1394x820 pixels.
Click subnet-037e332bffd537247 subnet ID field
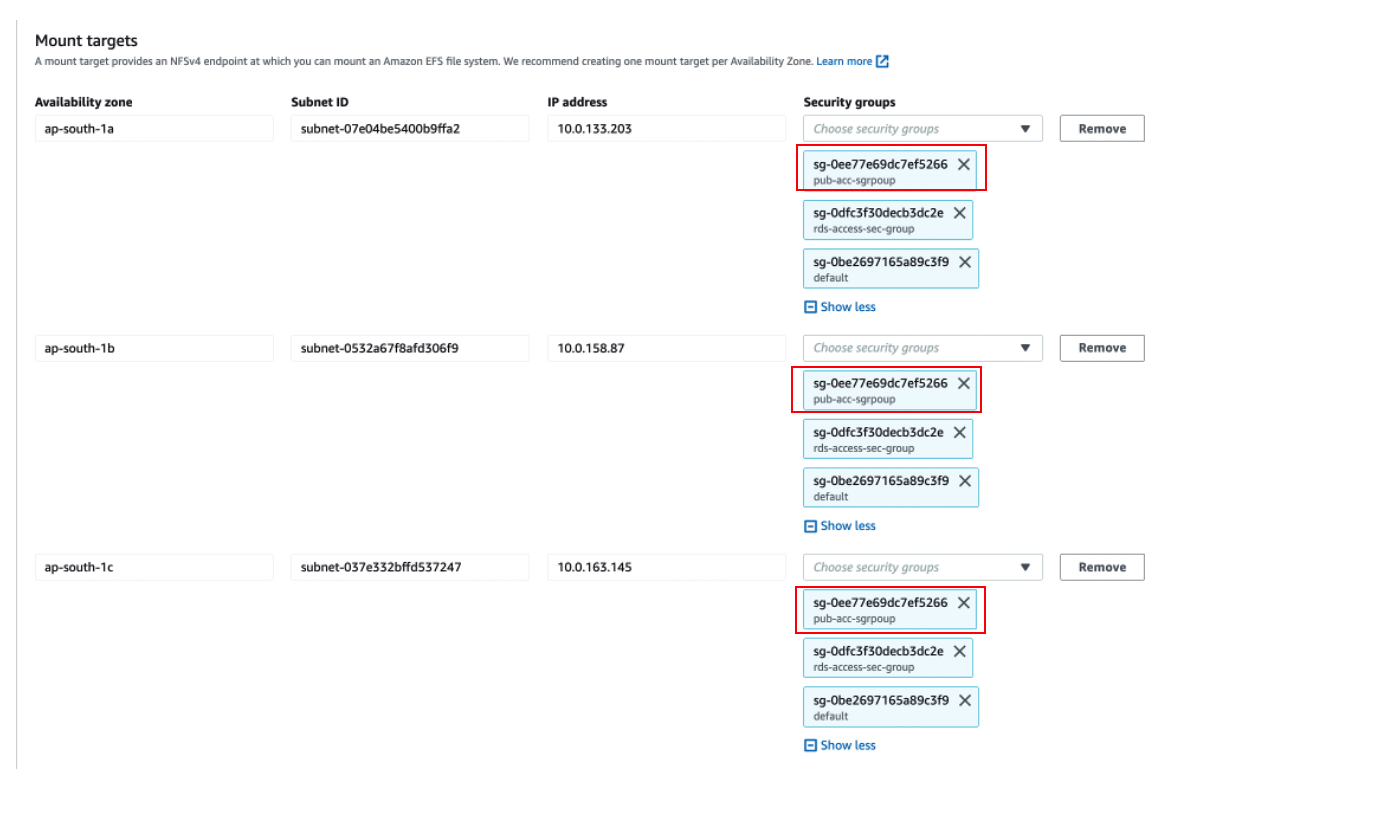(410, 567)
